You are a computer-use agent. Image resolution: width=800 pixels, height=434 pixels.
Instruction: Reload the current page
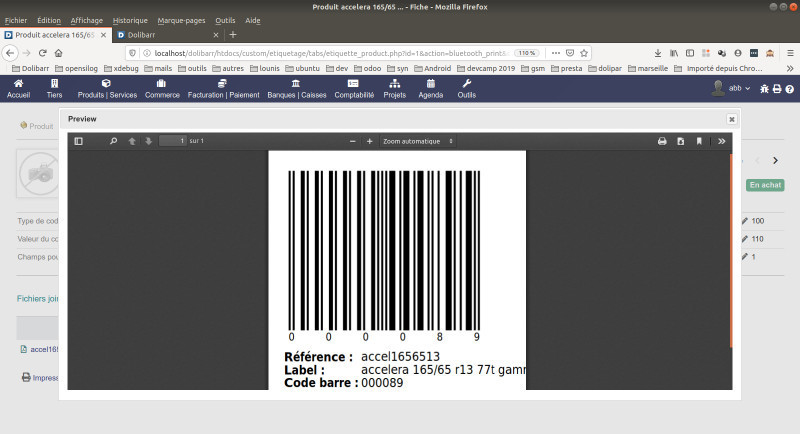(43, 53)
